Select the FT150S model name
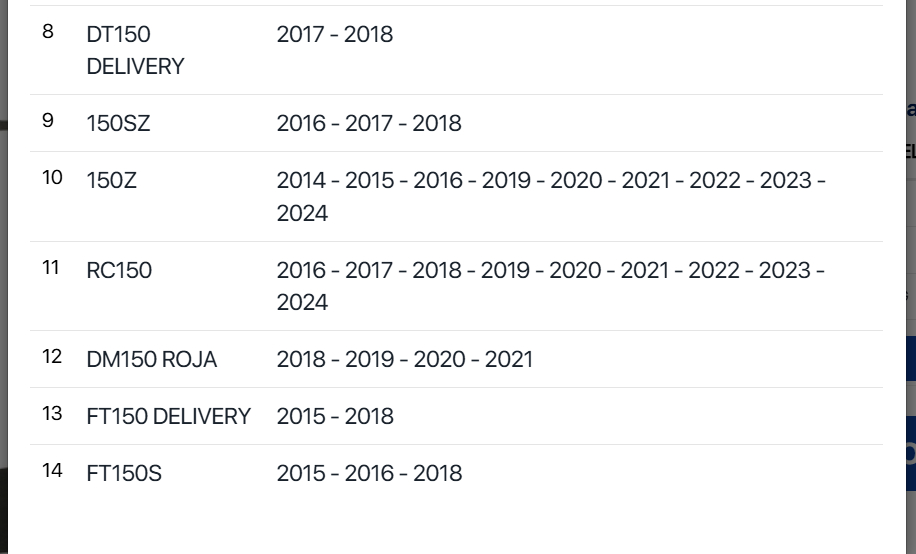Image resolution: width=916 pixels, height=554 pixels. click(x=123, y=473)
